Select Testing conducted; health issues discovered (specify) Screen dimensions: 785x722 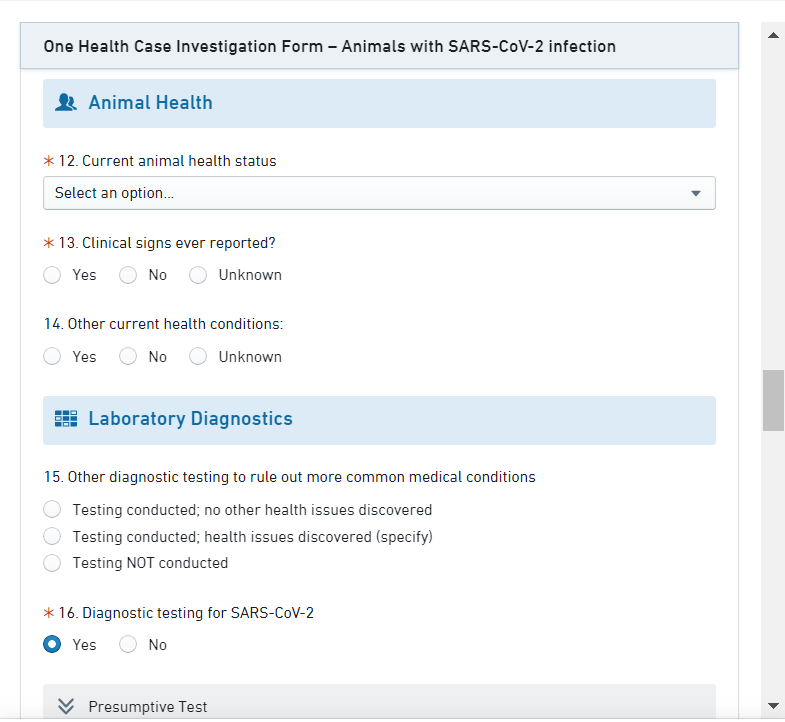(x=53, y=537)
